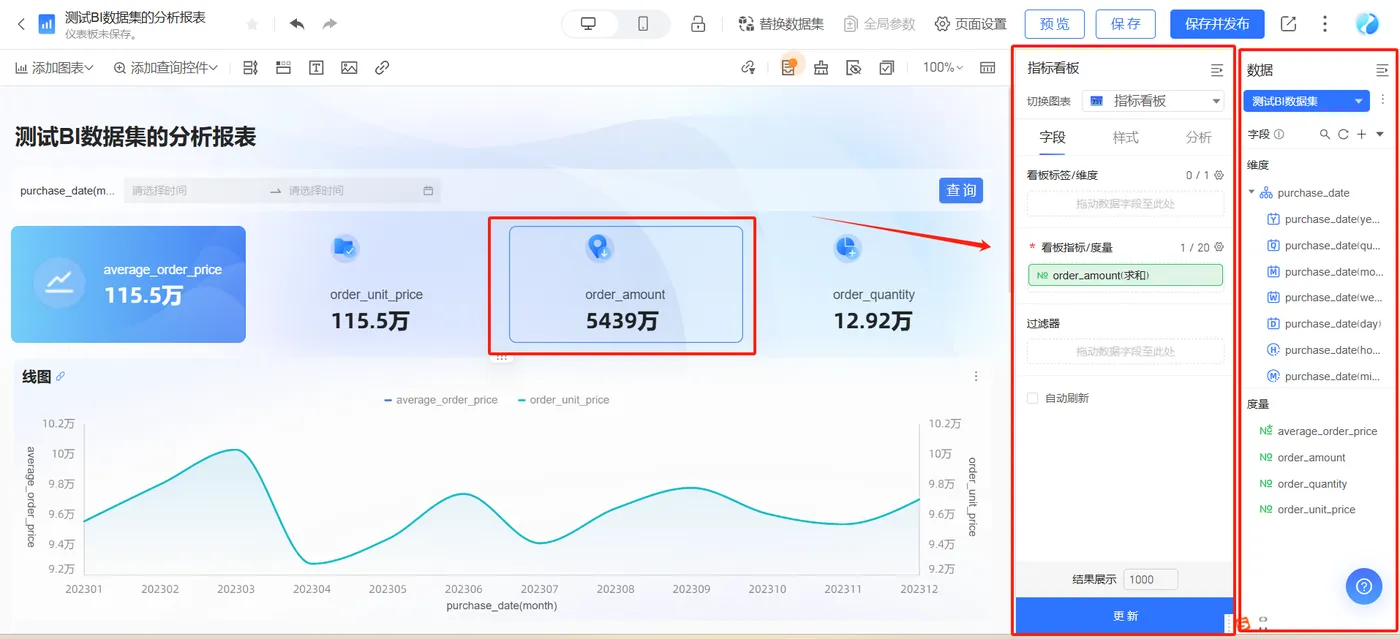Click the hidden-eye toolbar icon

click(x=853, y=68)
